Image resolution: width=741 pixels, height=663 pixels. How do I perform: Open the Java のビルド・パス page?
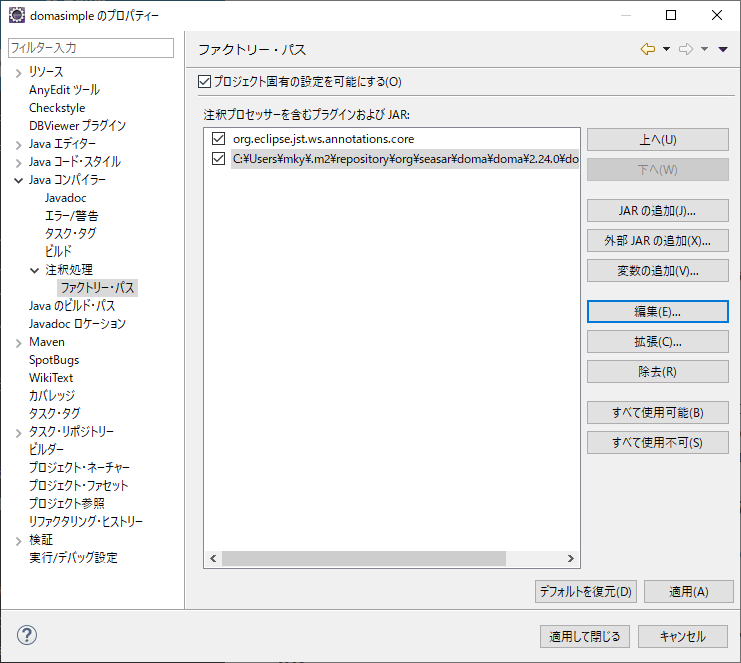click(x=71, y=306)
